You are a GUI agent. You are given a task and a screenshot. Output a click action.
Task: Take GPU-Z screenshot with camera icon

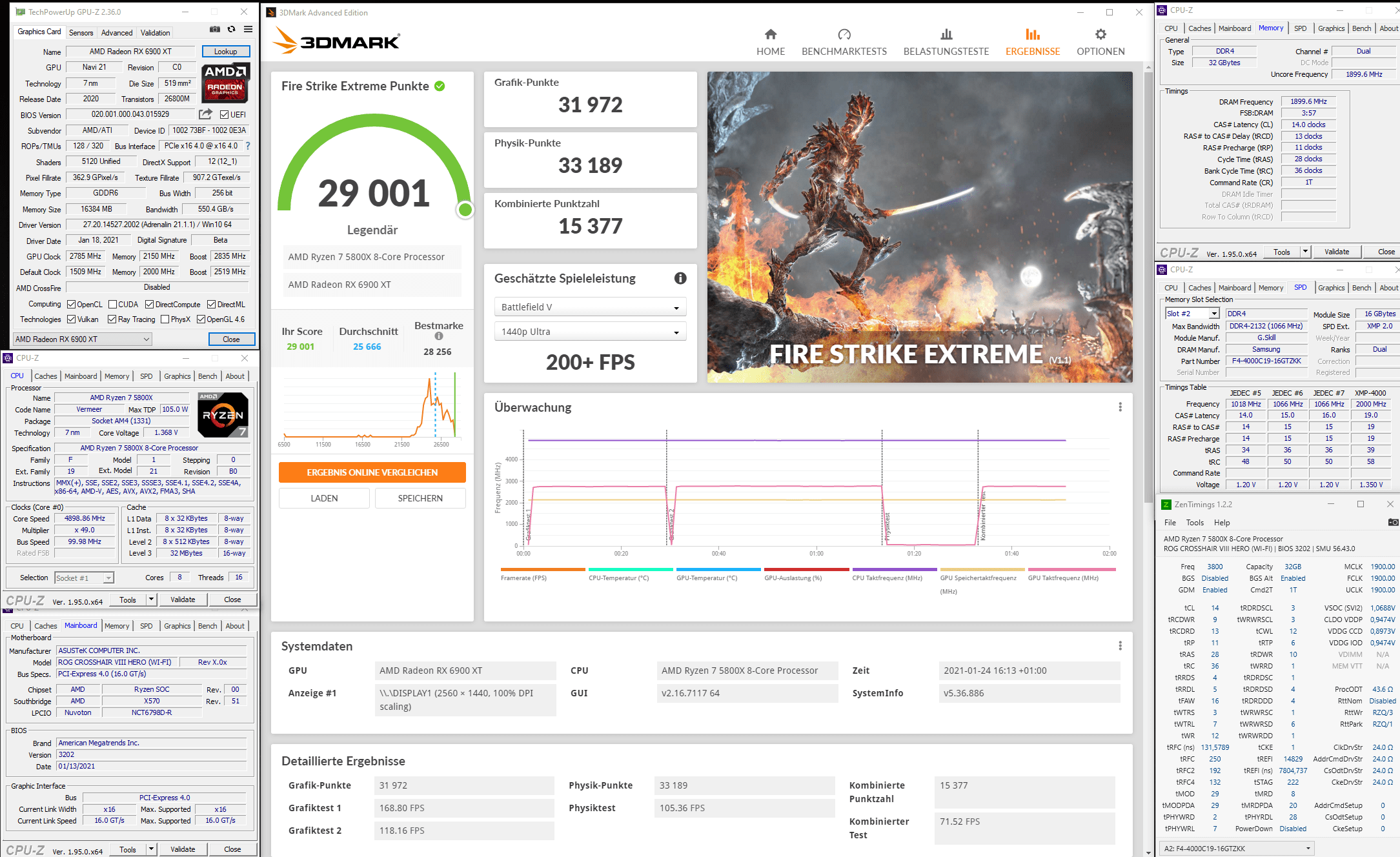[x=215, y=29]
